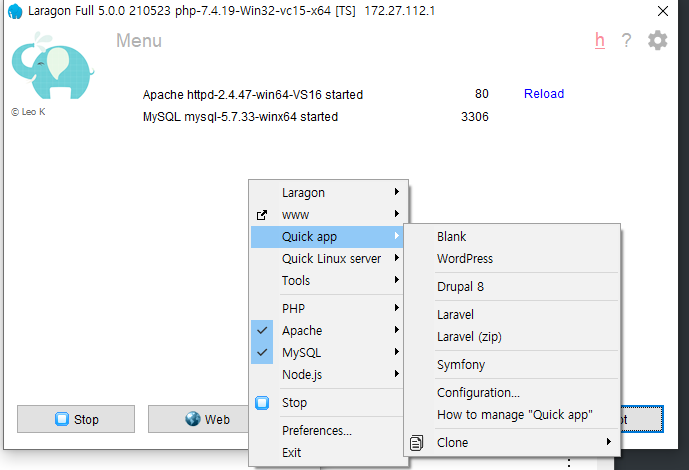Screen dimensions: 689x470
Task: Open the settings gear icon
Action: click(657, 40)
